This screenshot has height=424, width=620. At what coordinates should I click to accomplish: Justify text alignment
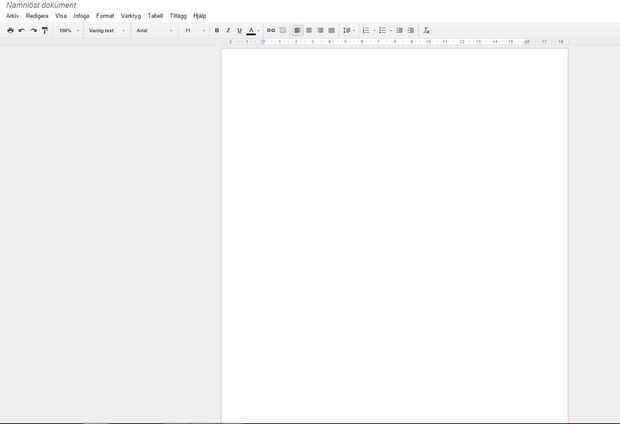(x=332, y=30)
